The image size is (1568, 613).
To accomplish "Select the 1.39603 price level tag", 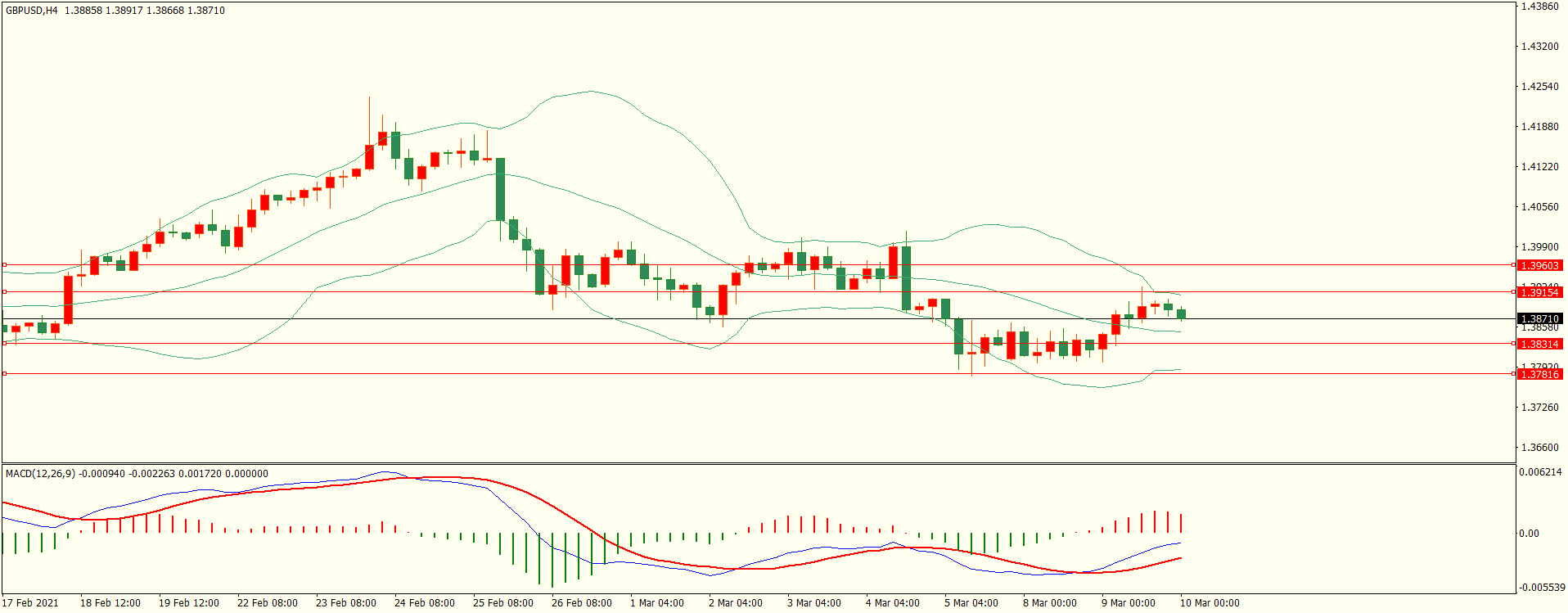I will pos(1539,266).
